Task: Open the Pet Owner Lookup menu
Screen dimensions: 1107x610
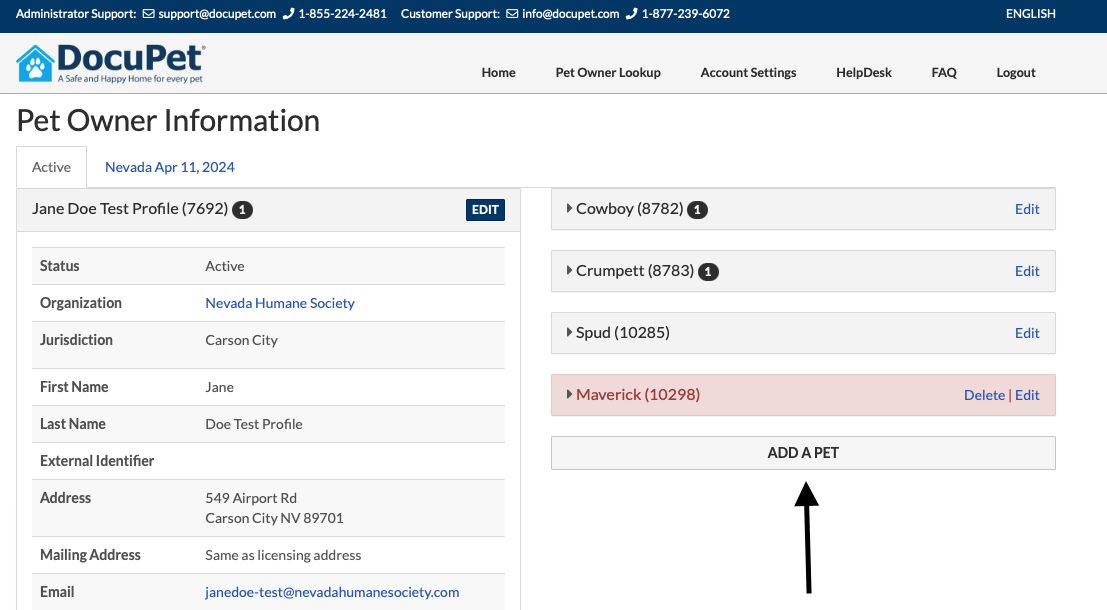Action: pos(608,72)
